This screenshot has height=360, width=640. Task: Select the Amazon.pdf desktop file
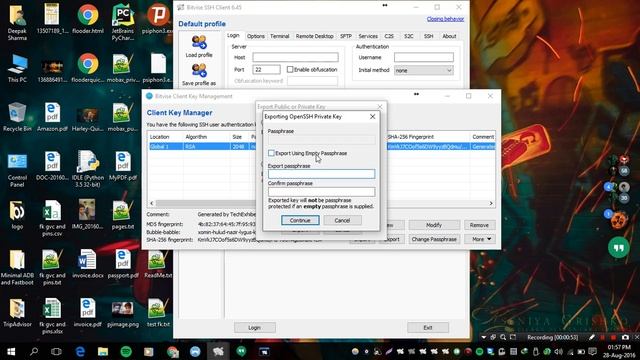[52, 117]
